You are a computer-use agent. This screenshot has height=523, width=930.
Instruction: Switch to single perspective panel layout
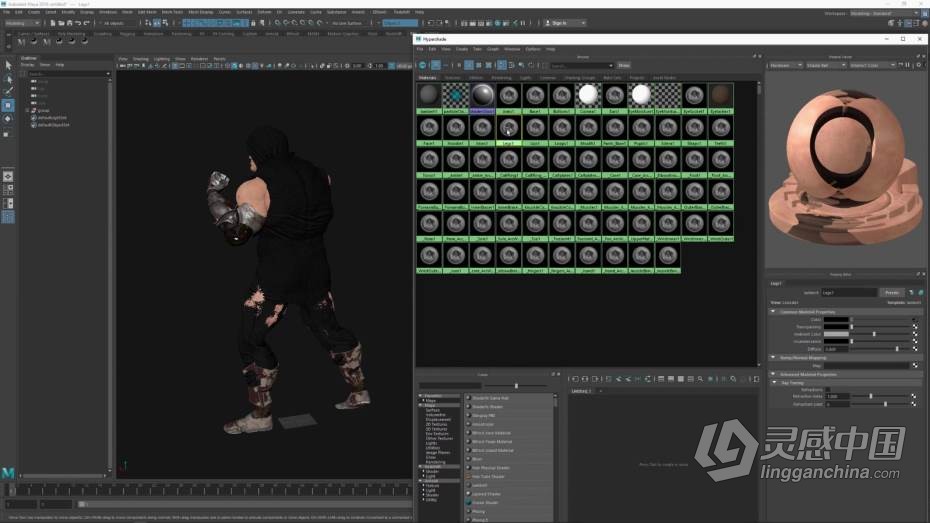click(8, 176)
